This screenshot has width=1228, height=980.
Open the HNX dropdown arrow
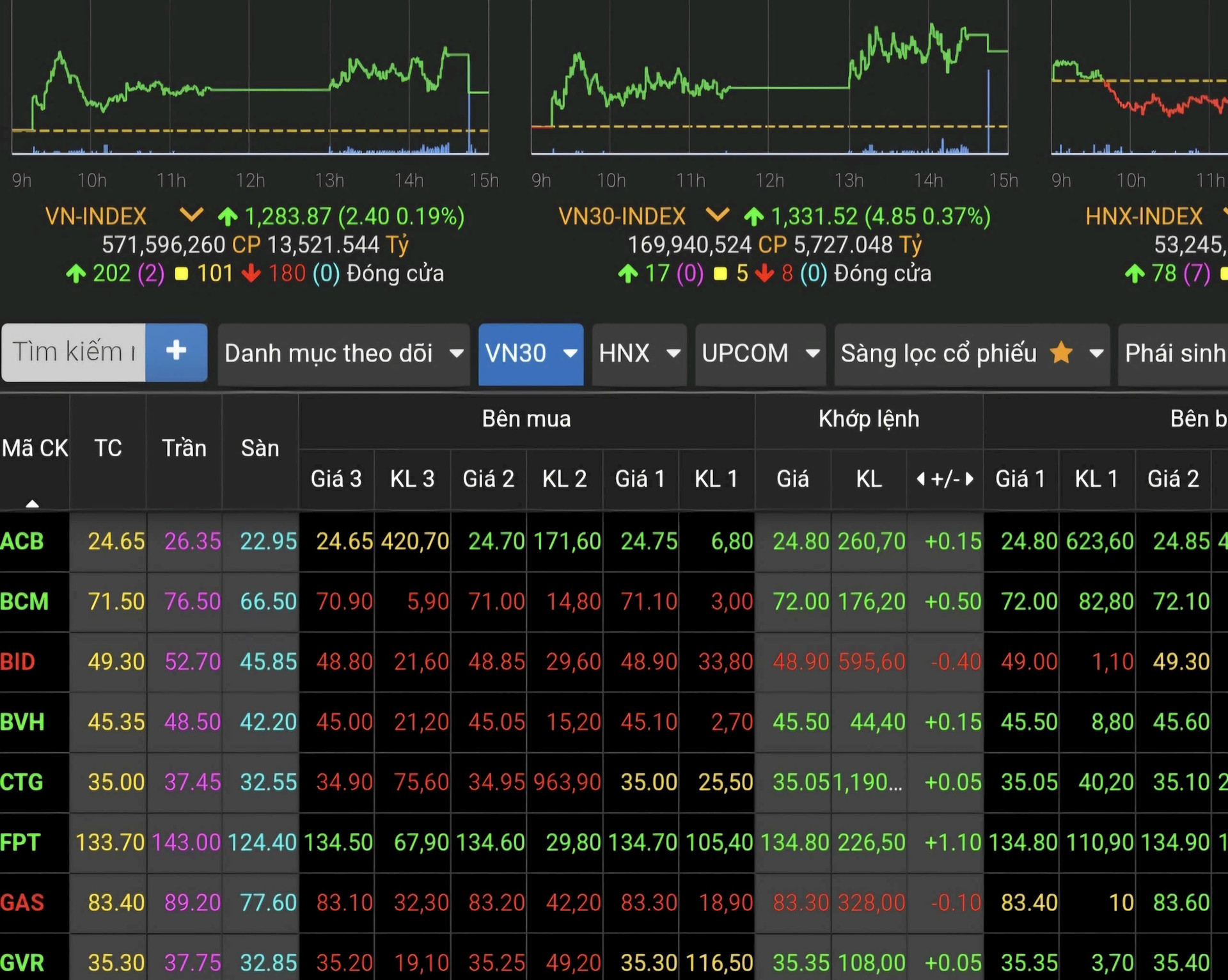(x=673, y=353)
